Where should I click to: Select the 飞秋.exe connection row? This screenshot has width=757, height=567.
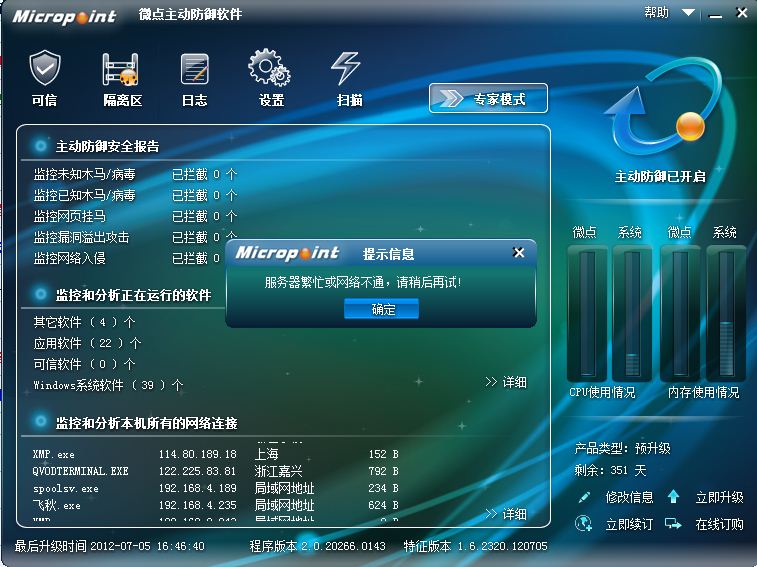[x=215, y=505]
